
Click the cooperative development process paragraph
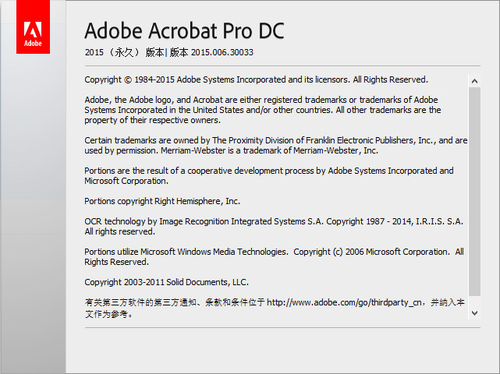(269, 176)
